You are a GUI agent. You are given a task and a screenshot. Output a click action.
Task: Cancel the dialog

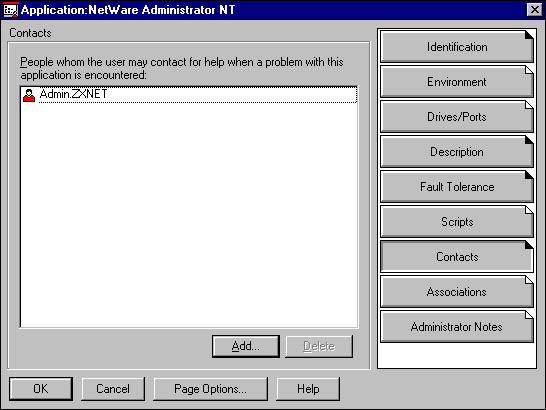point(113,389)
